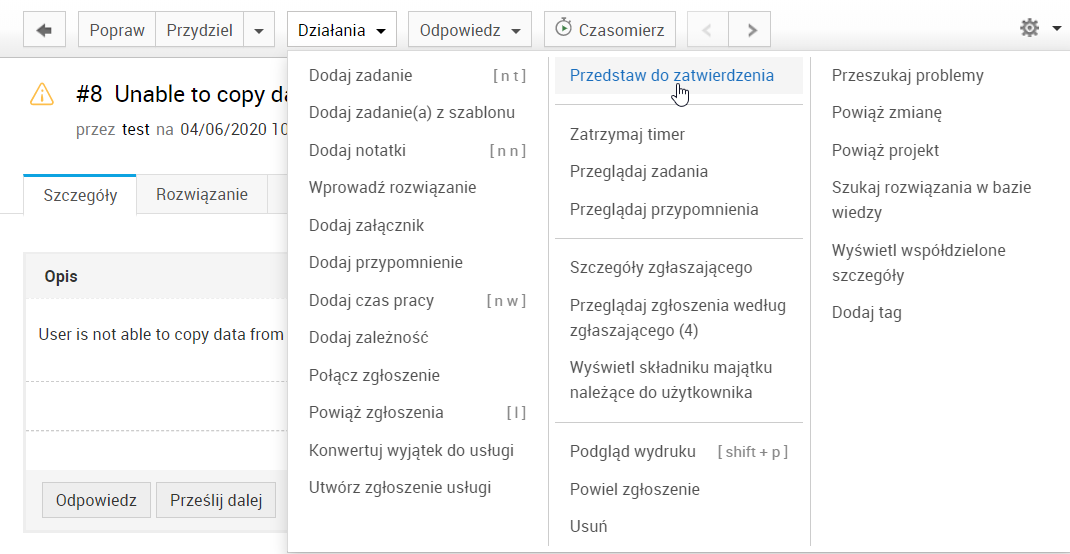
Task: Open the settings gear menu
Action: point(1038,29)
